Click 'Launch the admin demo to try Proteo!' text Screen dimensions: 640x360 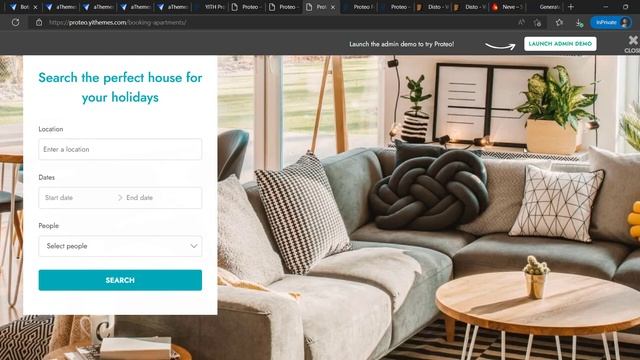402,44
